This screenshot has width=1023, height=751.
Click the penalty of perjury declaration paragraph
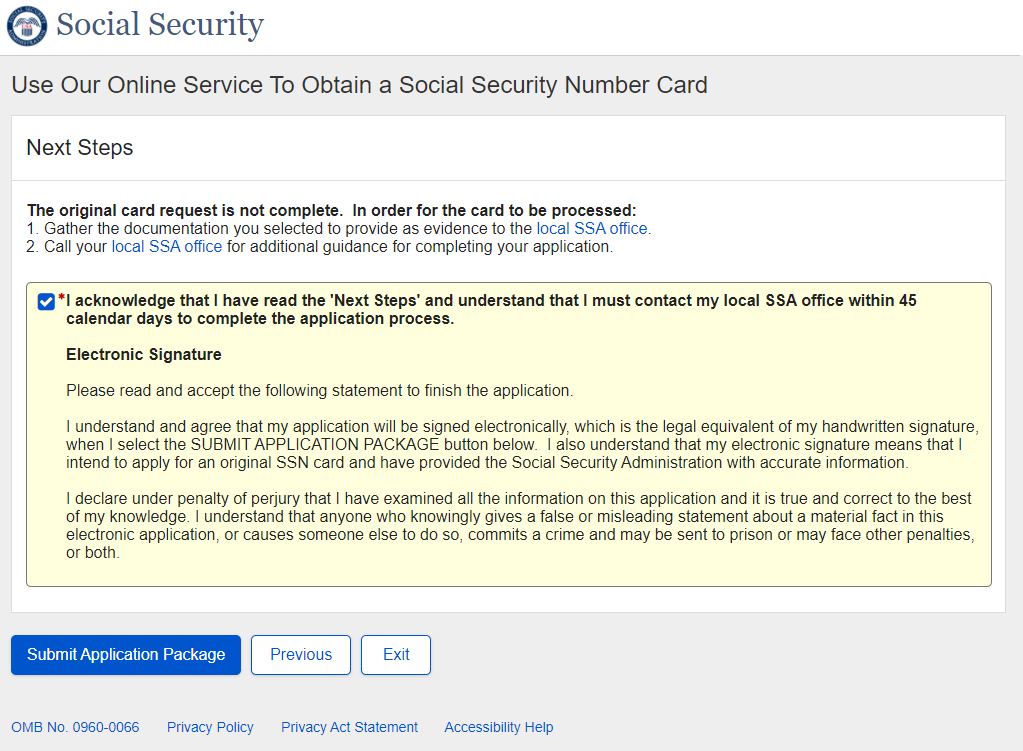pos(518,525)
